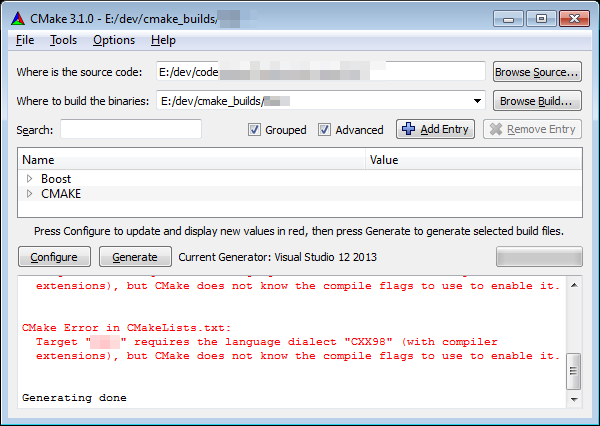Viewport: 600px width, 426px height.
Task: Open the Help menu
Action: pyautogui.click(x=163, y=40)
